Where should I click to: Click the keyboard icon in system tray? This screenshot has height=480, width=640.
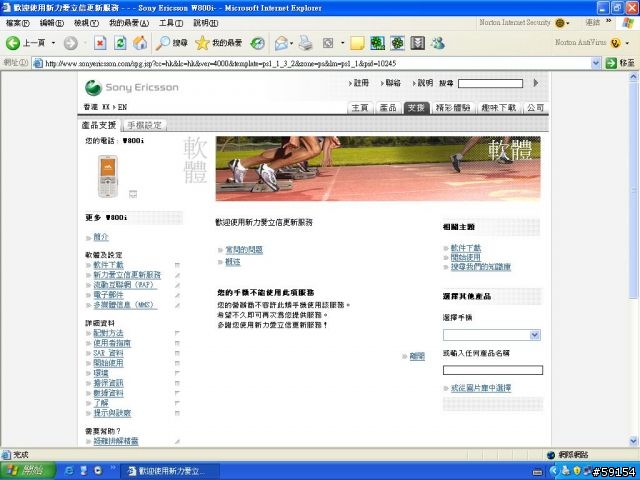click(x=538, y=472)
